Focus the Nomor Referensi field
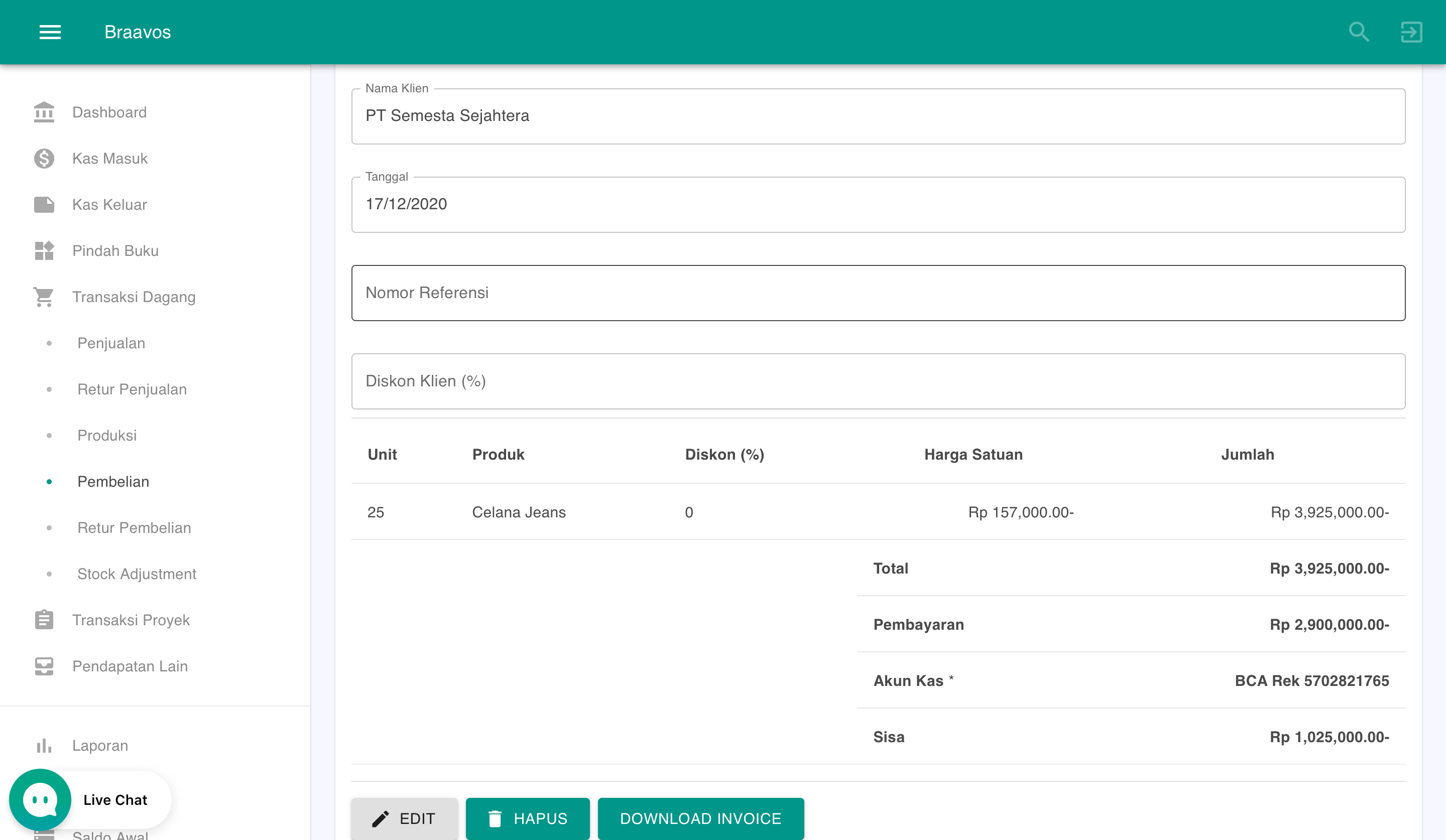Viewport: 1446px width, 840px height. tap(877, 293)
